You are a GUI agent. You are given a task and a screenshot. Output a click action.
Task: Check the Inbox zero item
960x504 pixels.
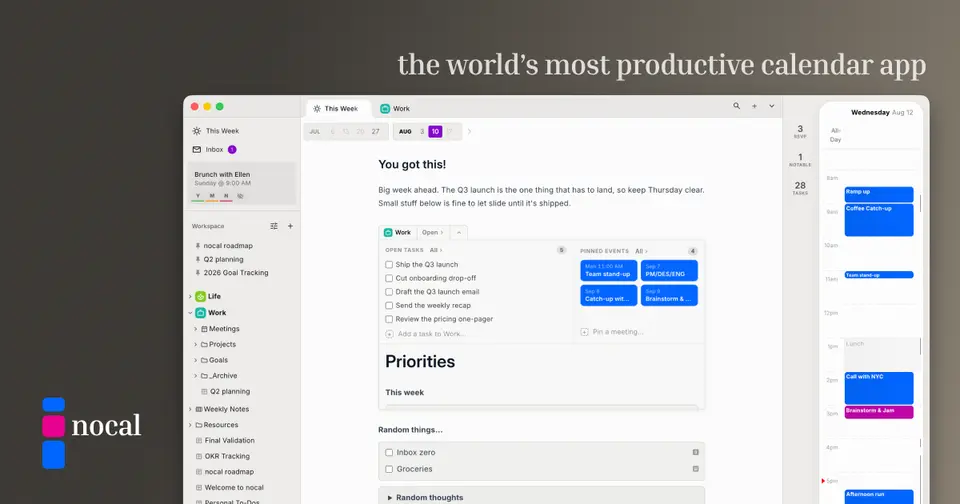click(x=389, y=453)
